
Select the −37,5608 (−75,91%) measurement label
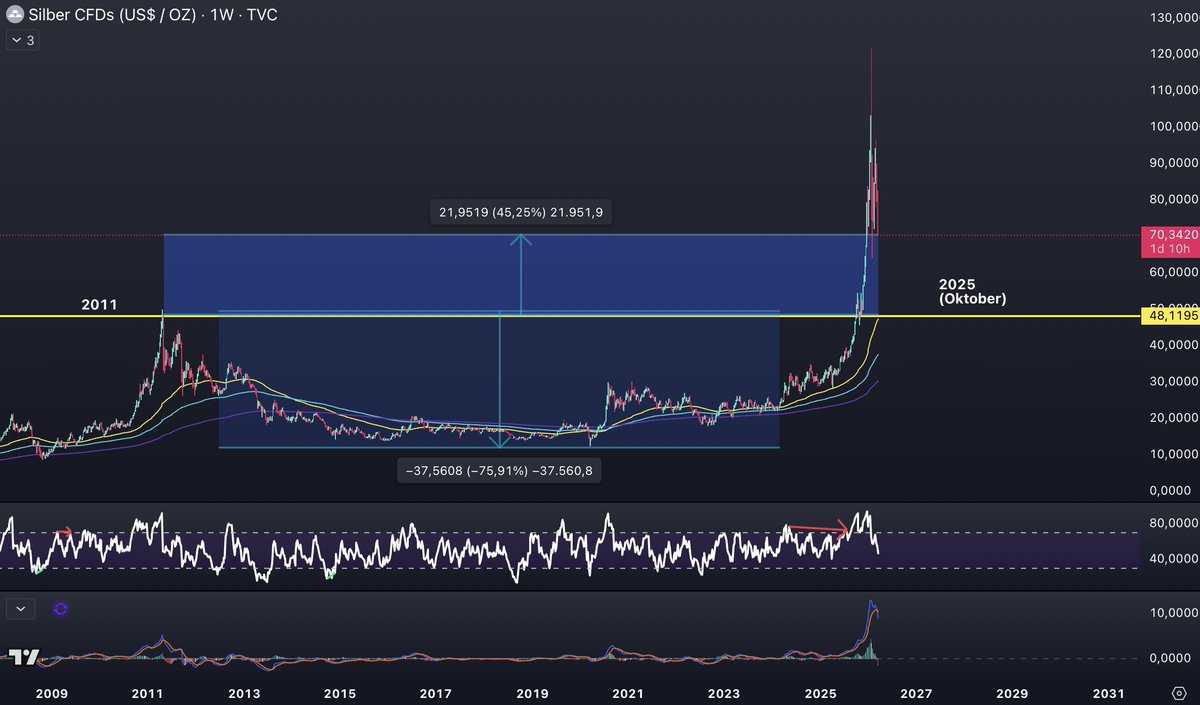pyautogui.click(x=499, y=472)
